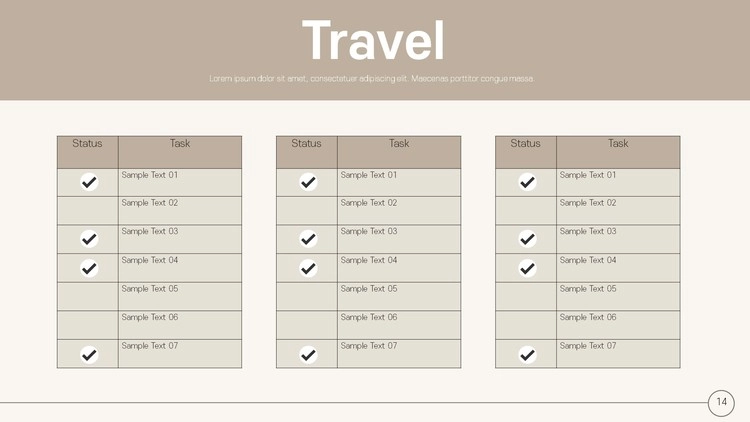
Task: Click checkmark beside Sample Text 07 in right table
Action: [x=527, y=354]
